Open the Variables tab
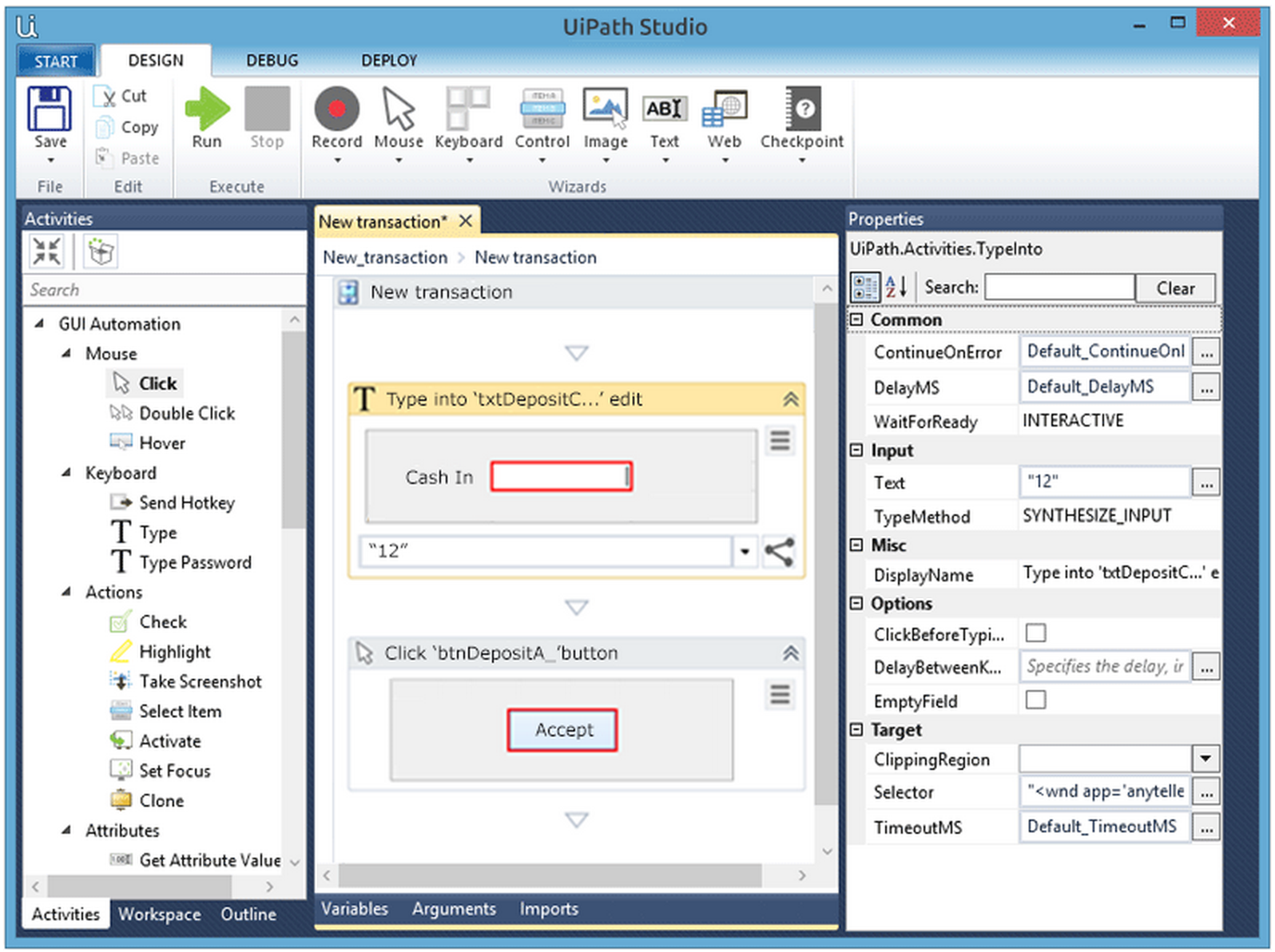The height and width of the screenshot is (952, 1275). click(x=355, y=909)
